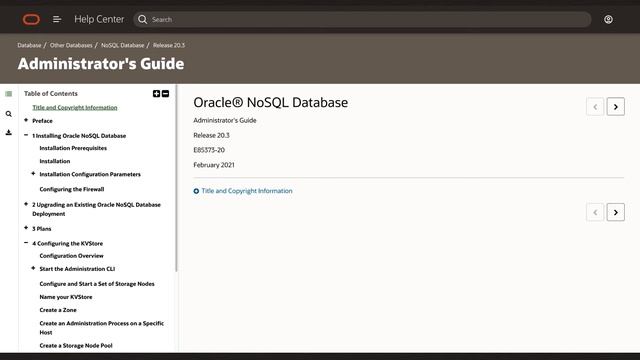Open Title and Copyright Information in sidebar
This screenshot has height=360, width=640.
pos(75,107)
